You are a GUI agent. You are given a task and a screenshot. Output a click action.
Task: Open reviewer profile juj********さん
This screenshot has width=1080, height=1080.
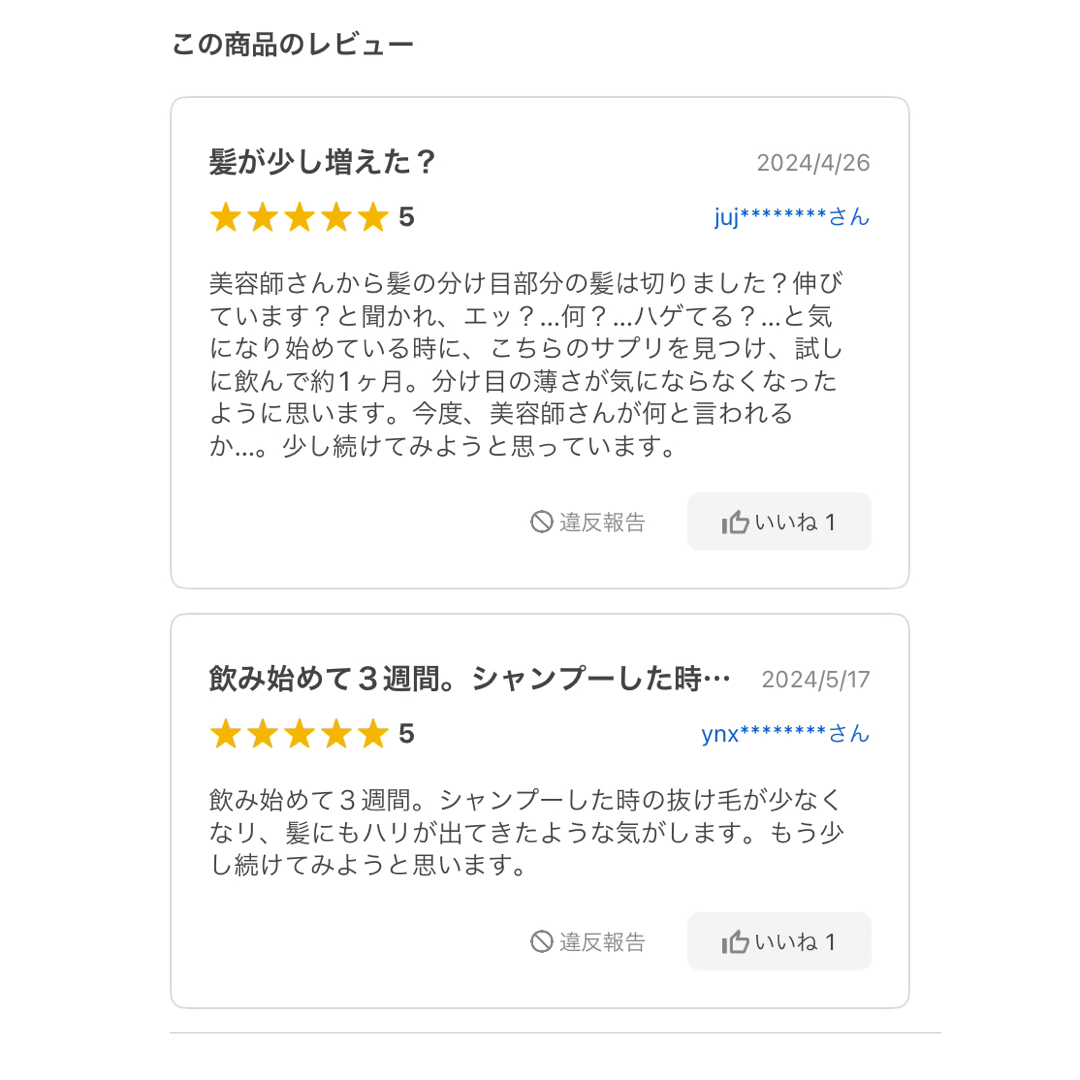(x=791, y=217)
